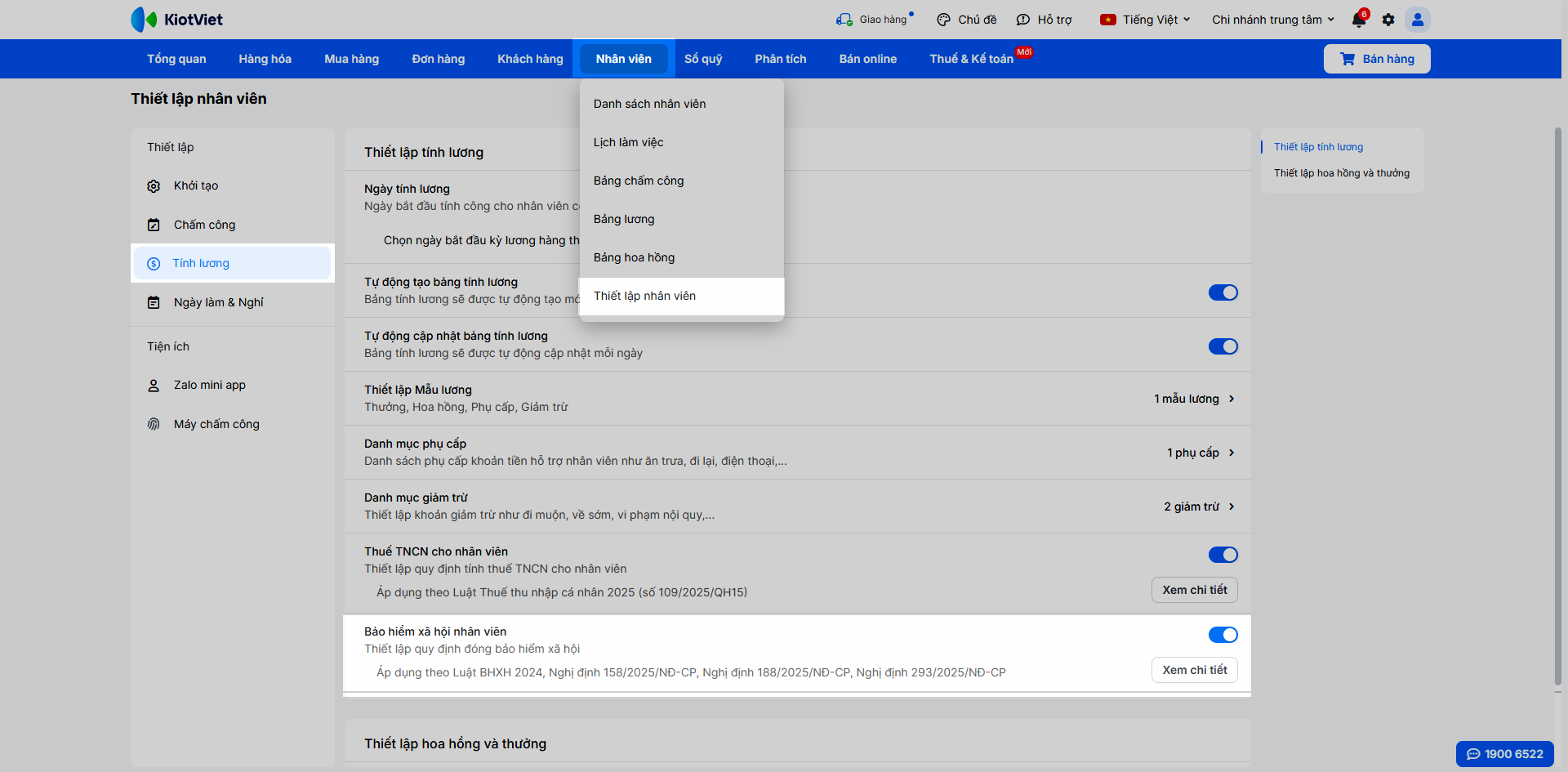Open the Danh mục giảm trừ row
This screenshot has width=1568, height=772.
click(x=798, y=506)
